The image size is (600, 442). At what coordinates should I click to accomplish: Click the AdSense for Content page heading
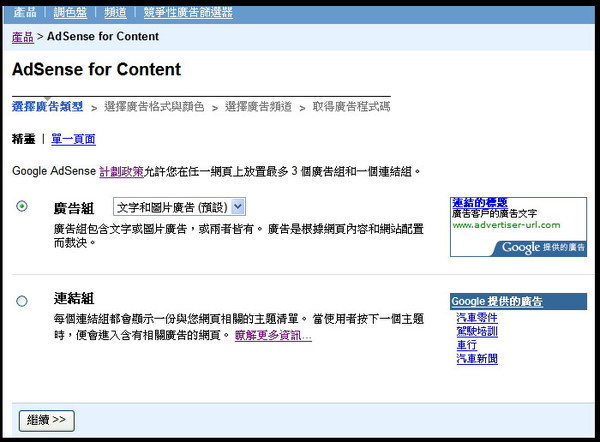coord(96,70)
